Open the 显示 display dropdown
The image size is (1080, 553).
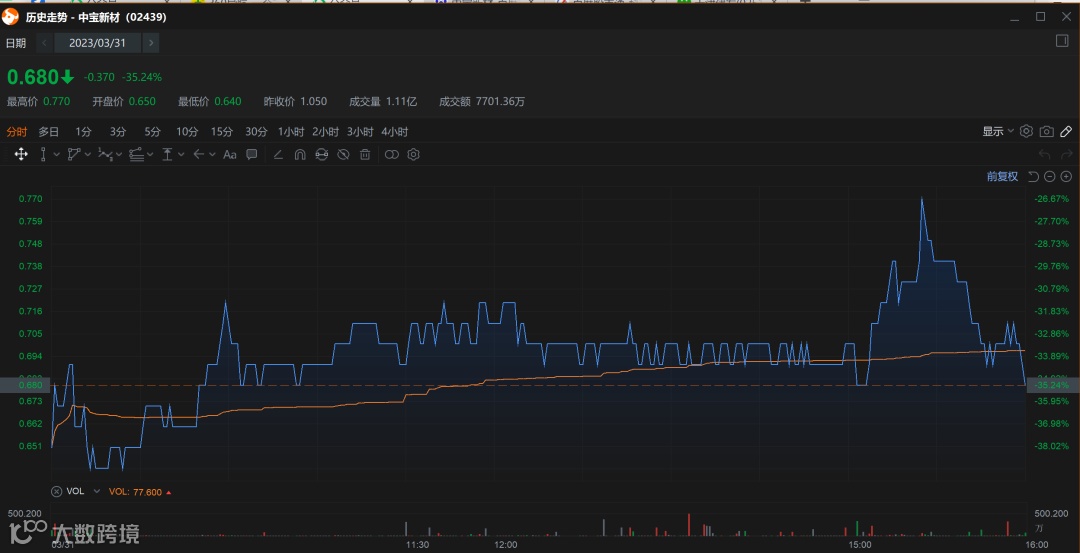pos(998,132)
